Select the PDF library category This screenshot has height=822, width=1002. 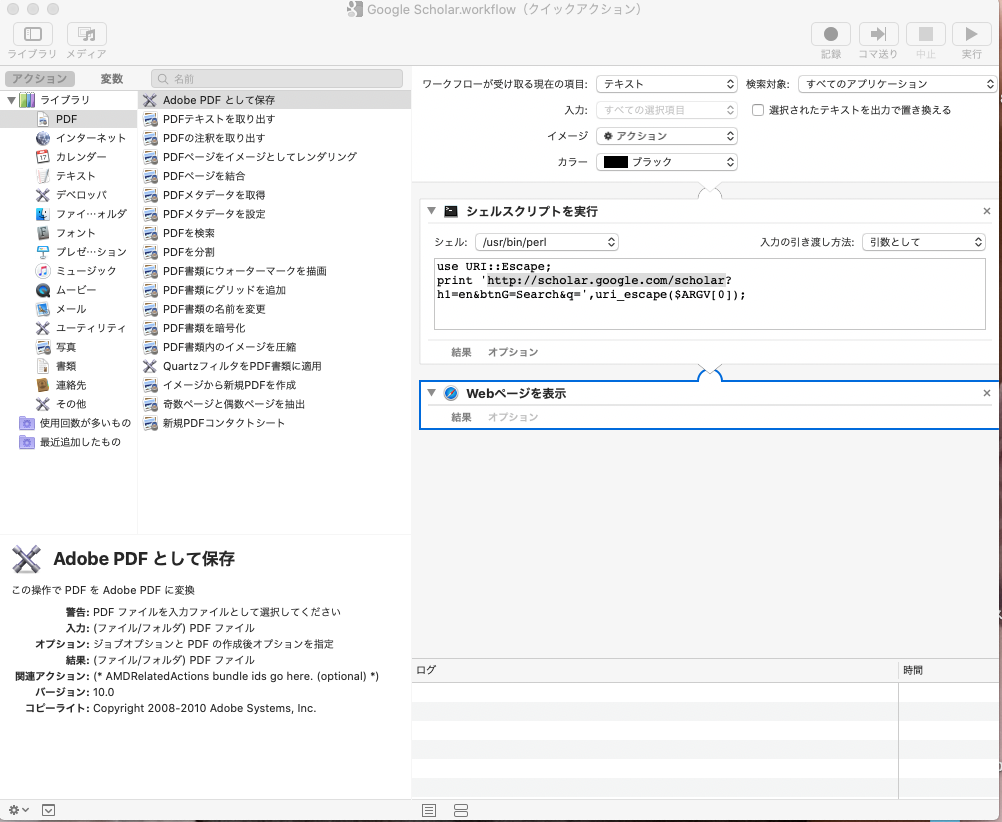(68, 119)
